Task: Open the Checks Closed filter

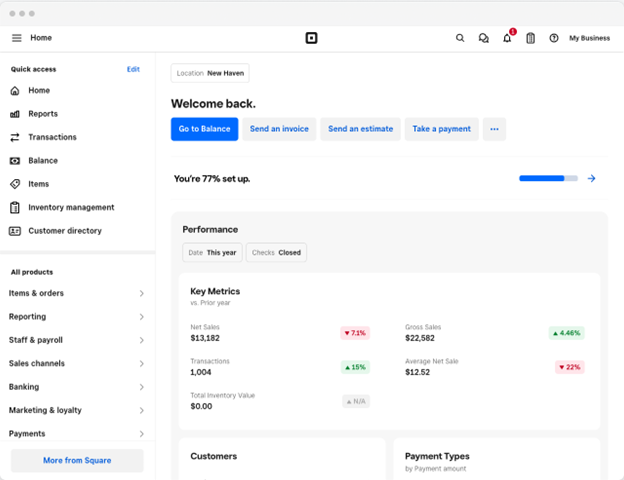Action: click(x=276, y=253)
